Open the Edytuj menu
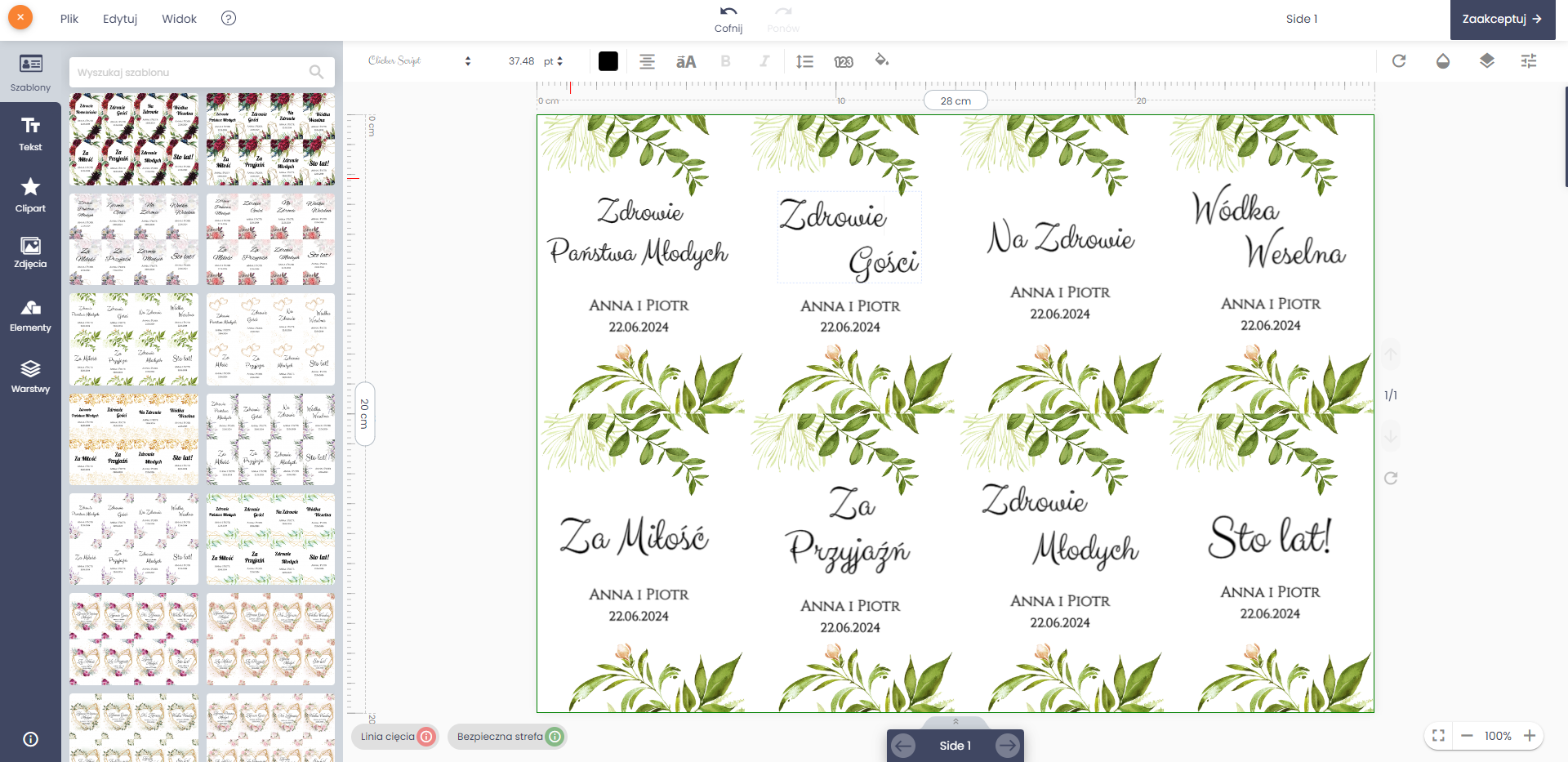1568x762 pixels. (120, 19)
